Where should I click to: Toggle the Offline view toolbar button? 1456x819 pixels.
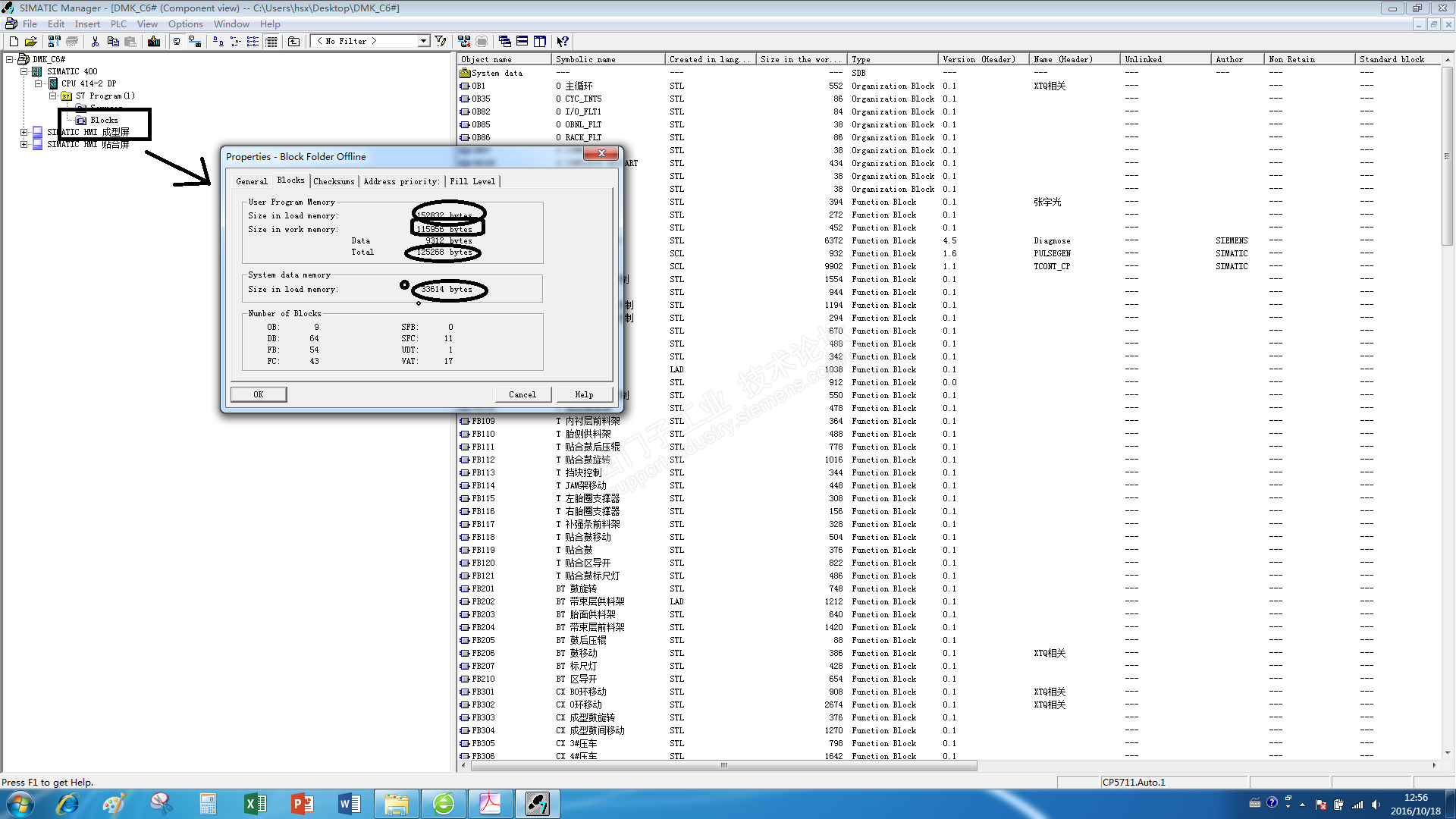pyautogui.click(x=177, y=42)
